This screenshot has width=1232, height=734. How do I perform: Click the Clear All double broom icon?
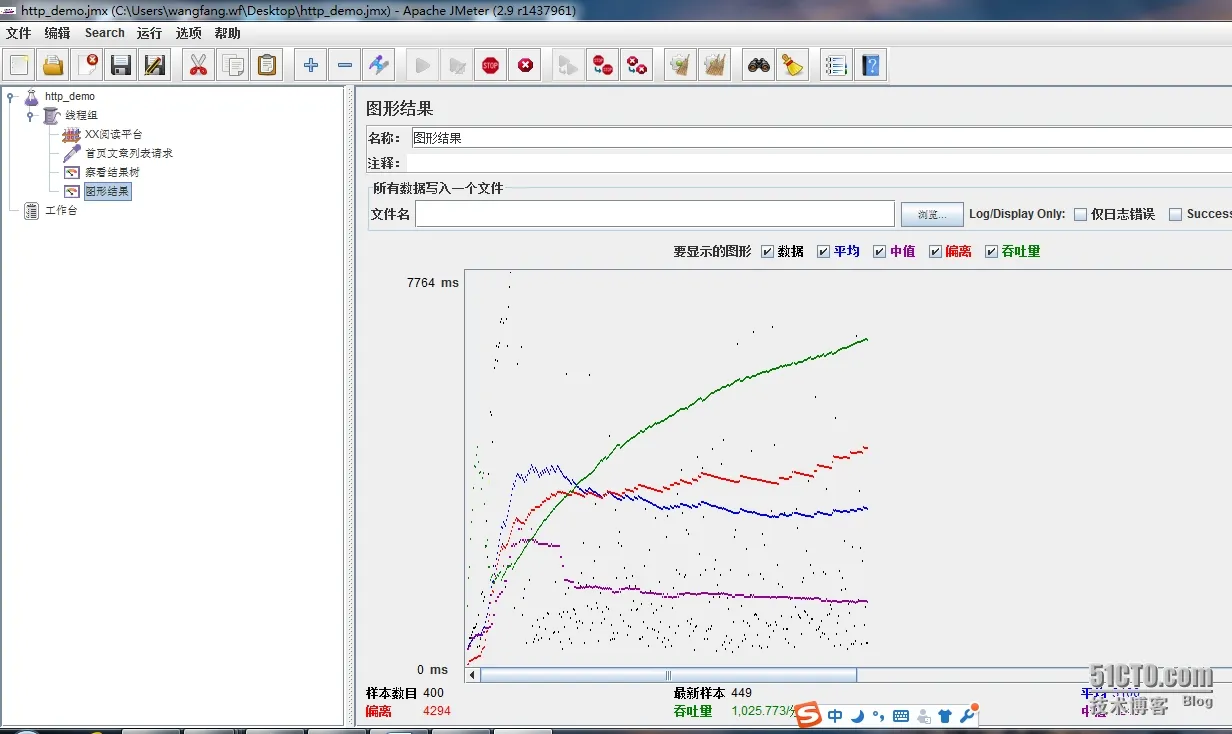point(714,65)
